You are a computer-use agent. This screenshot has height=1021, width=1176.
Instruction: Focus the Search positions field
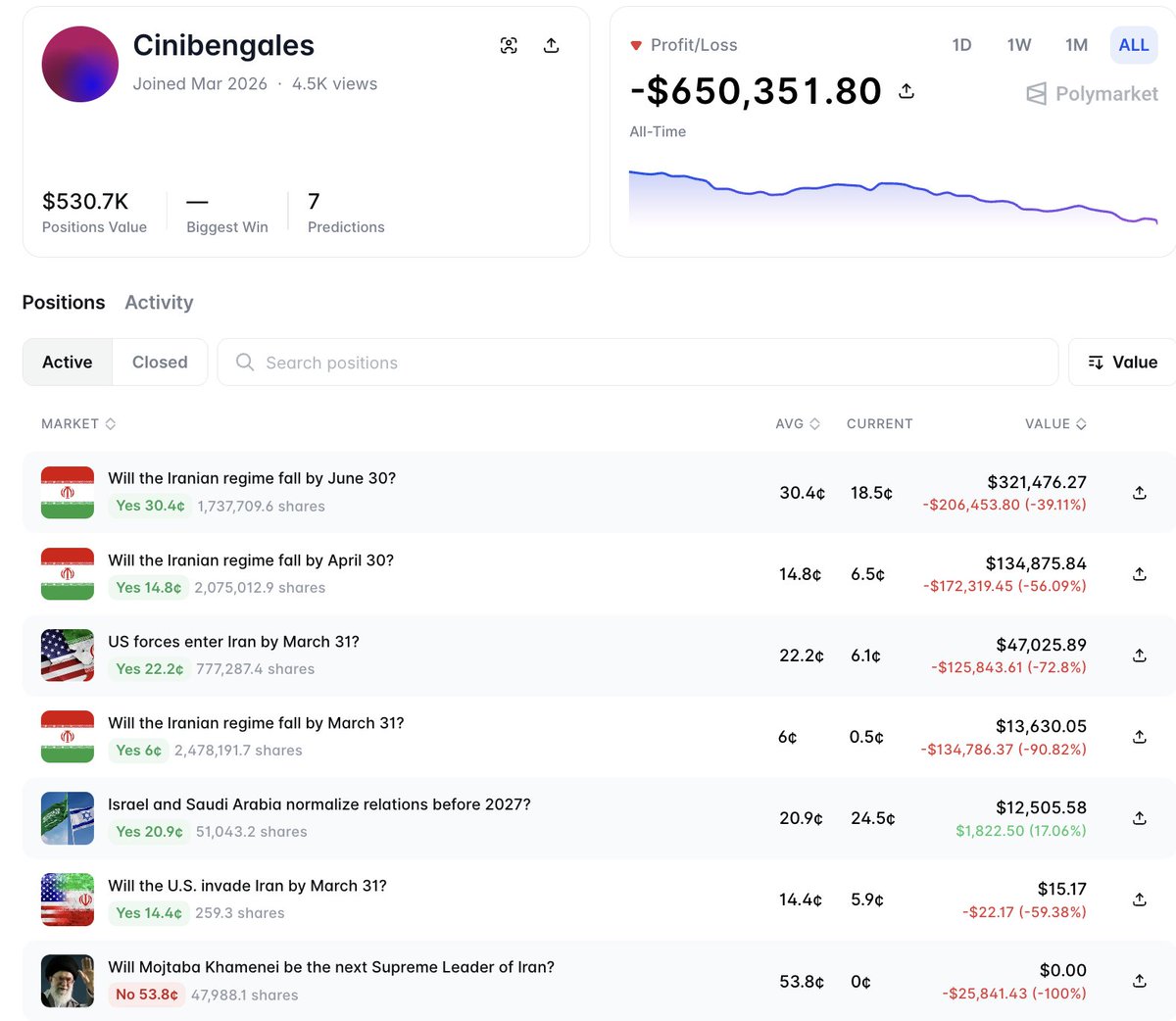point(637,363)
